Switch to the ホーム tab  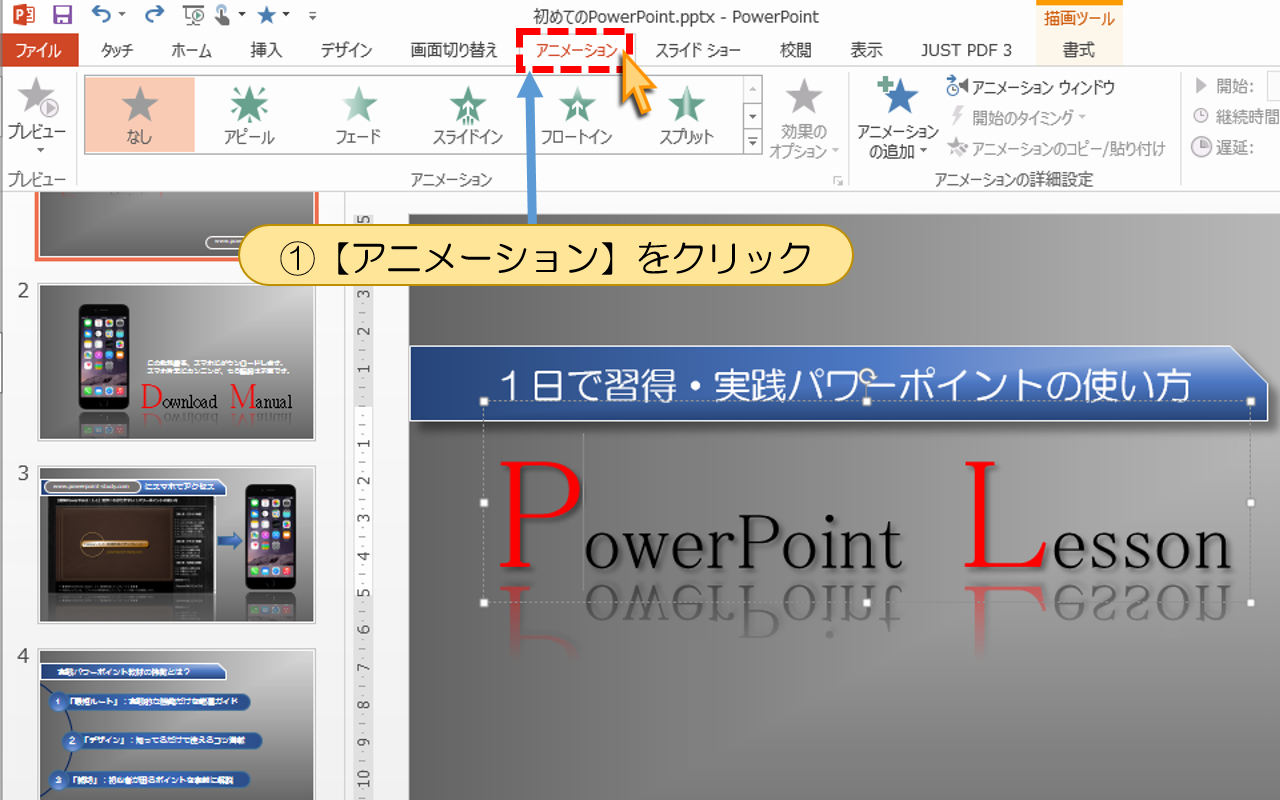pyautogui.click(x=191, y=50)
